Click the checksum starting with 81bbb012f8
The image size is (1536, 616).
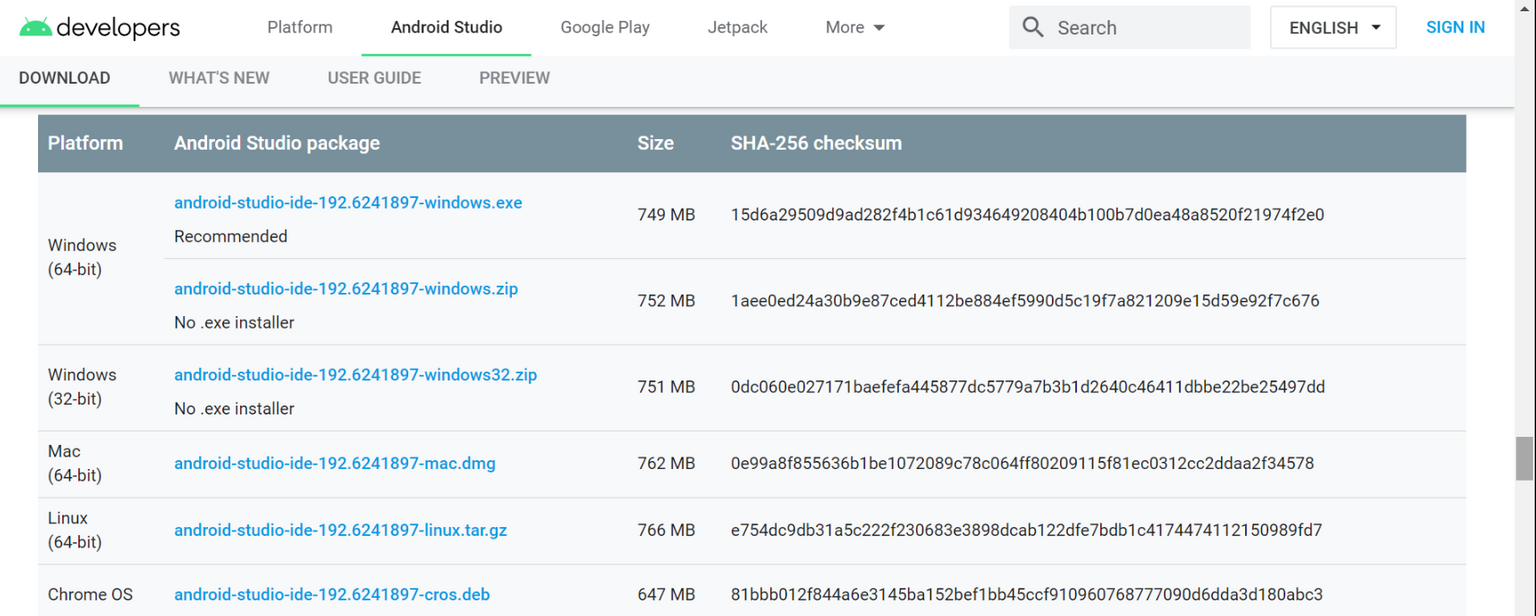coord(1027,595)
